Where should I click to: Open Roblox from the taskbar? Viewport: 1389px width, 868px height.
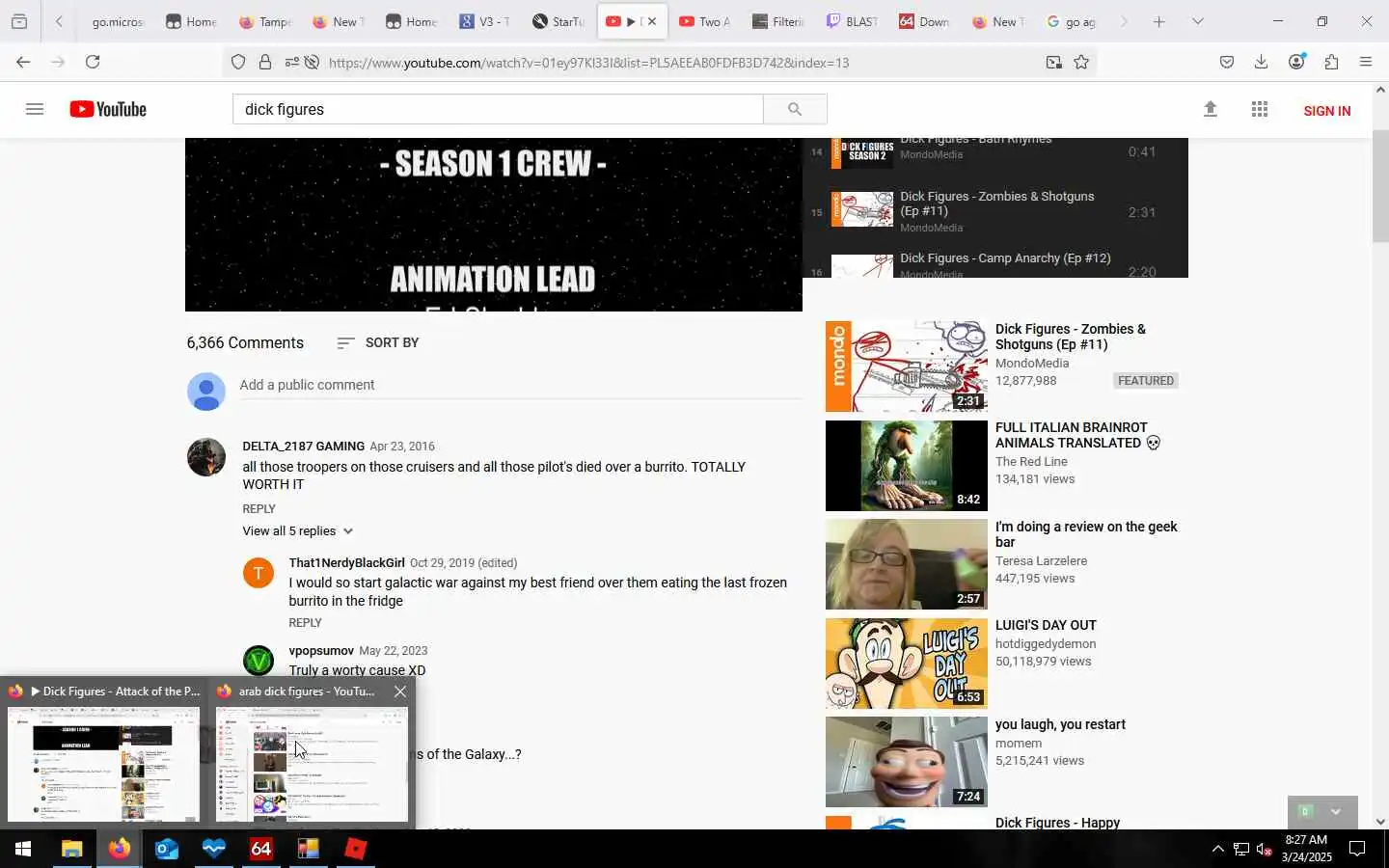355,849
